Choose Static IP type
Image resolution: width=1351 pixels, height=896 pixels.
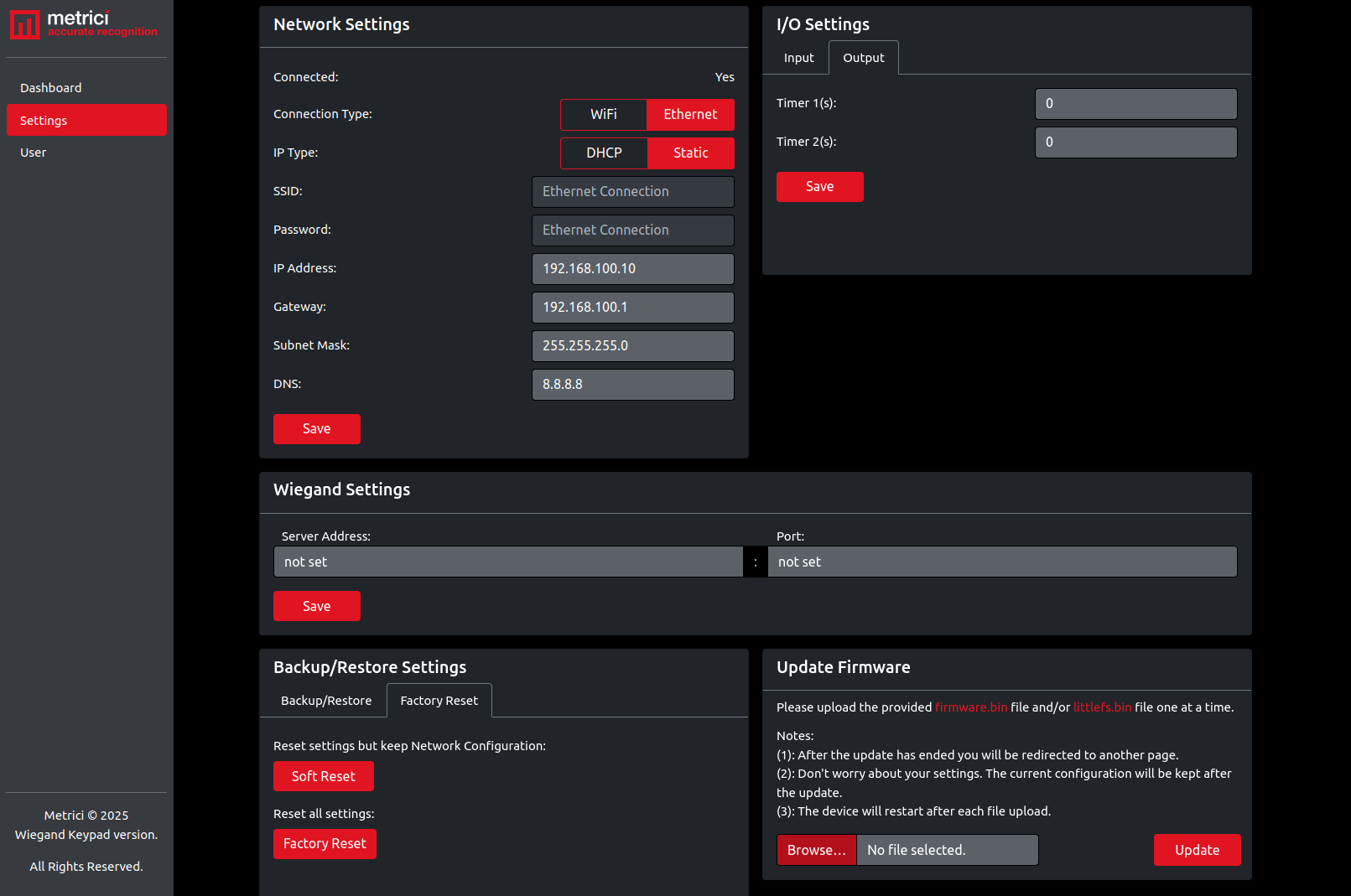click(x=691, y=153)
